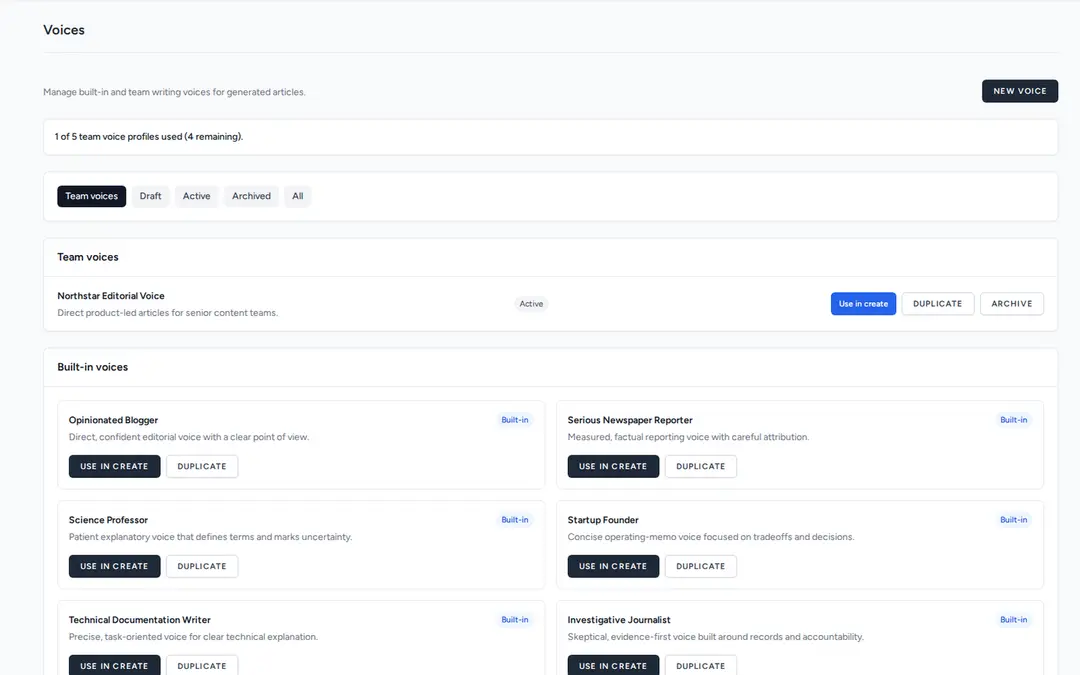Click the Startup Founder description text
This screenshot has height=675, width=1080.
point(711,537)
